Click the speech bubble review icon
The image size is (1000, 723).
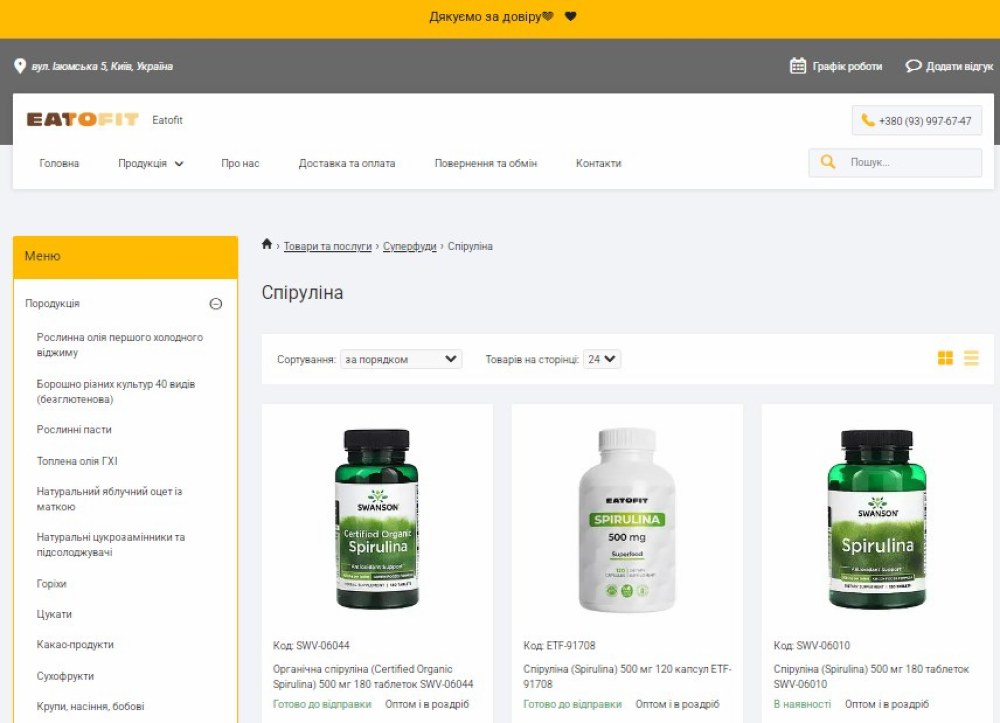click(913, 66)
